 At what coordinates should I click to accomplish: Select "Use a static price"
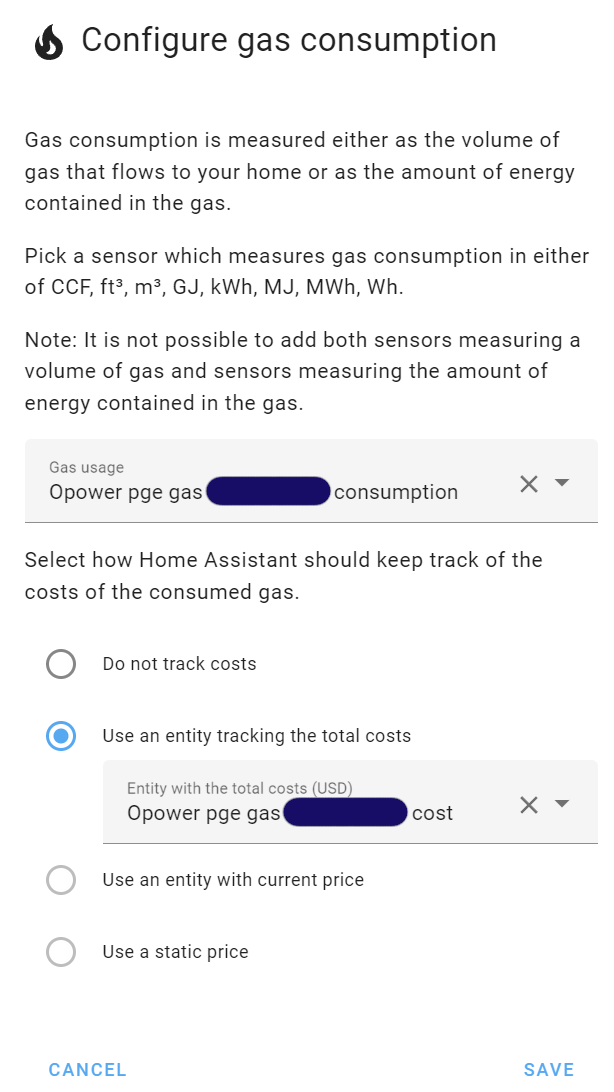point(61,952)
